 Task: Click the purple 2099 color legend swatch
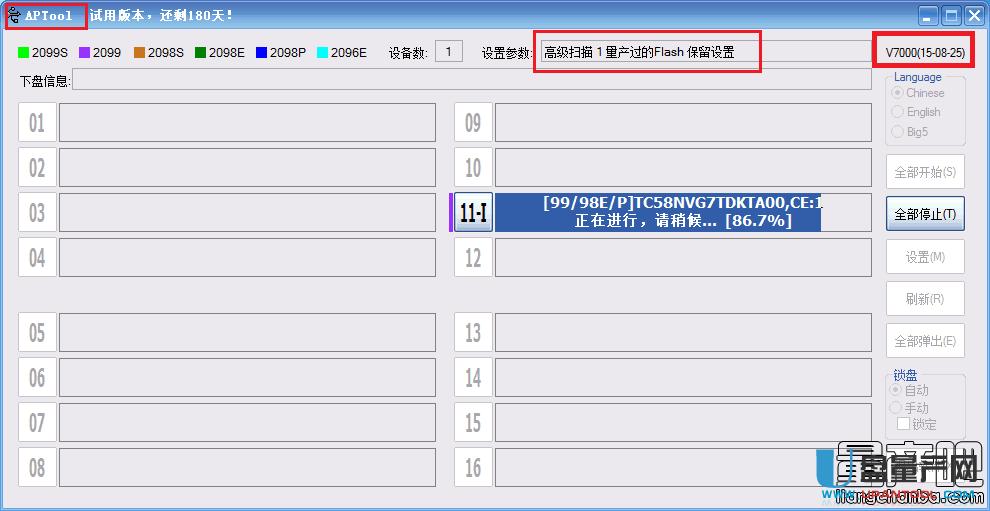[85, 53]
